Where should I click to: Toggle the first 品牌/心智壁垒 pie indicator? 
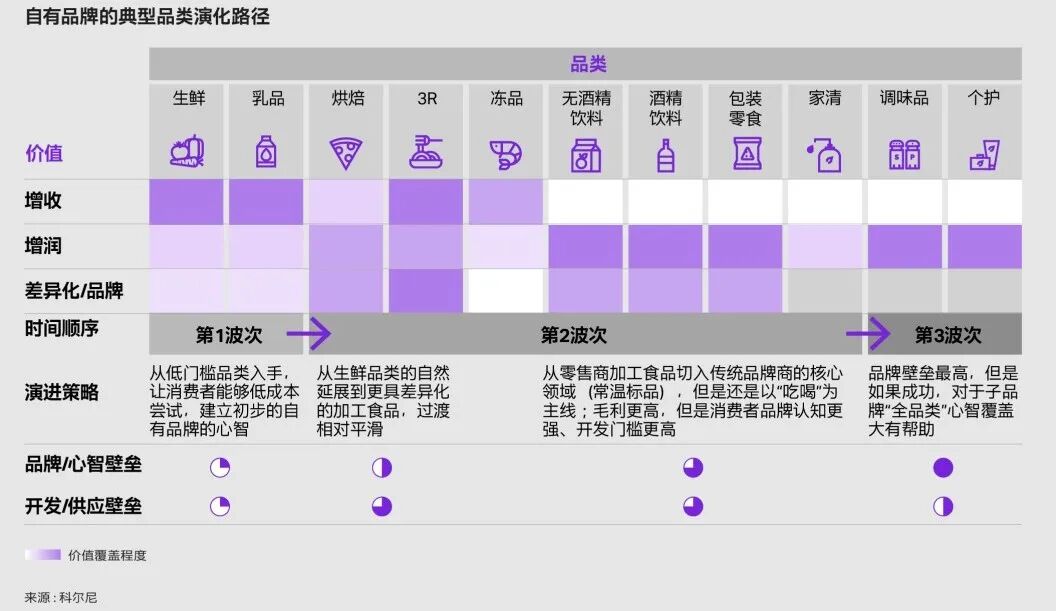pyautogui.click(x=219, y=466)
